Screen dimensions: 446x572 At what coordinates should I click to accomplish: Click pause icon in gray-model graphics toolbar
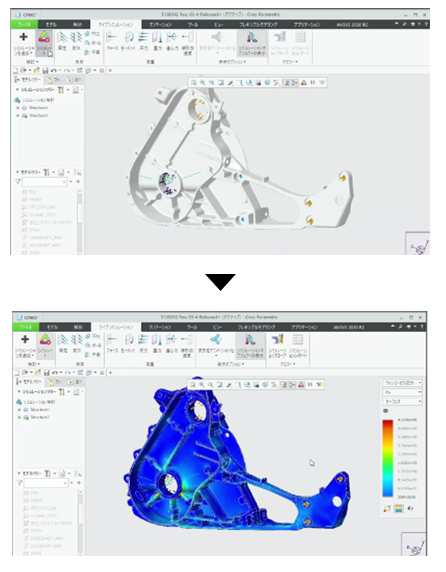click(313, 83)
